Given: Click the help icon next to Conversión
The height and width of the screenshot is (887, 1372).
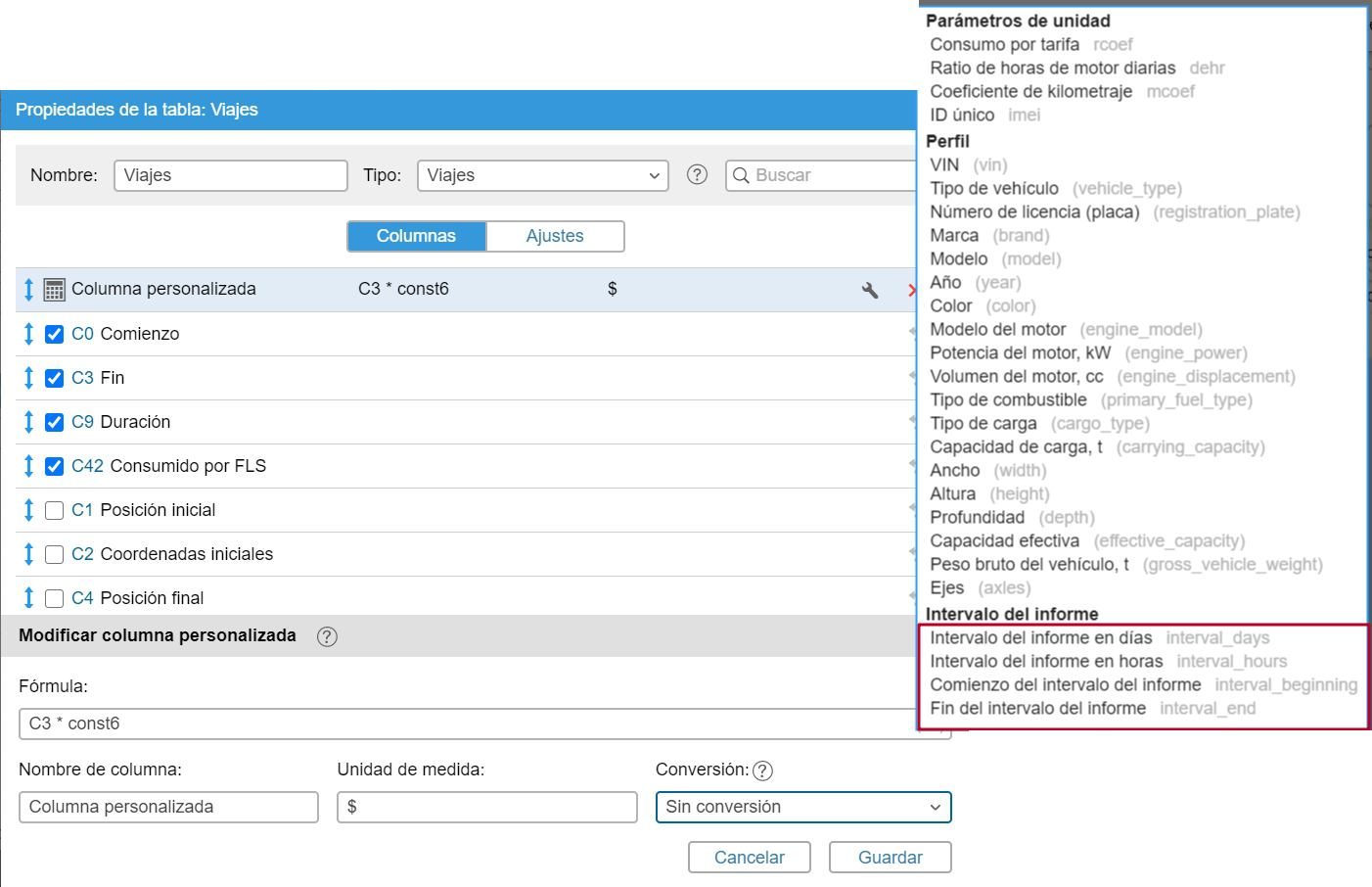Looking at the screenshot, I should [x=763, y=770].
